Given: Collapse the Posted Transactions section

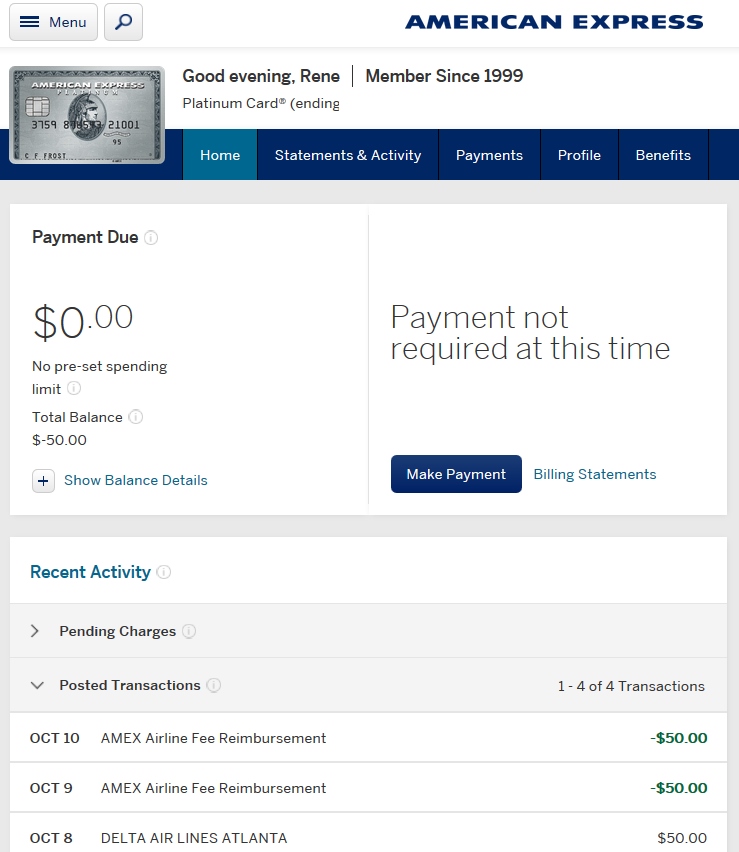Looking at the screenshot, I should click(x=37, y=686).
